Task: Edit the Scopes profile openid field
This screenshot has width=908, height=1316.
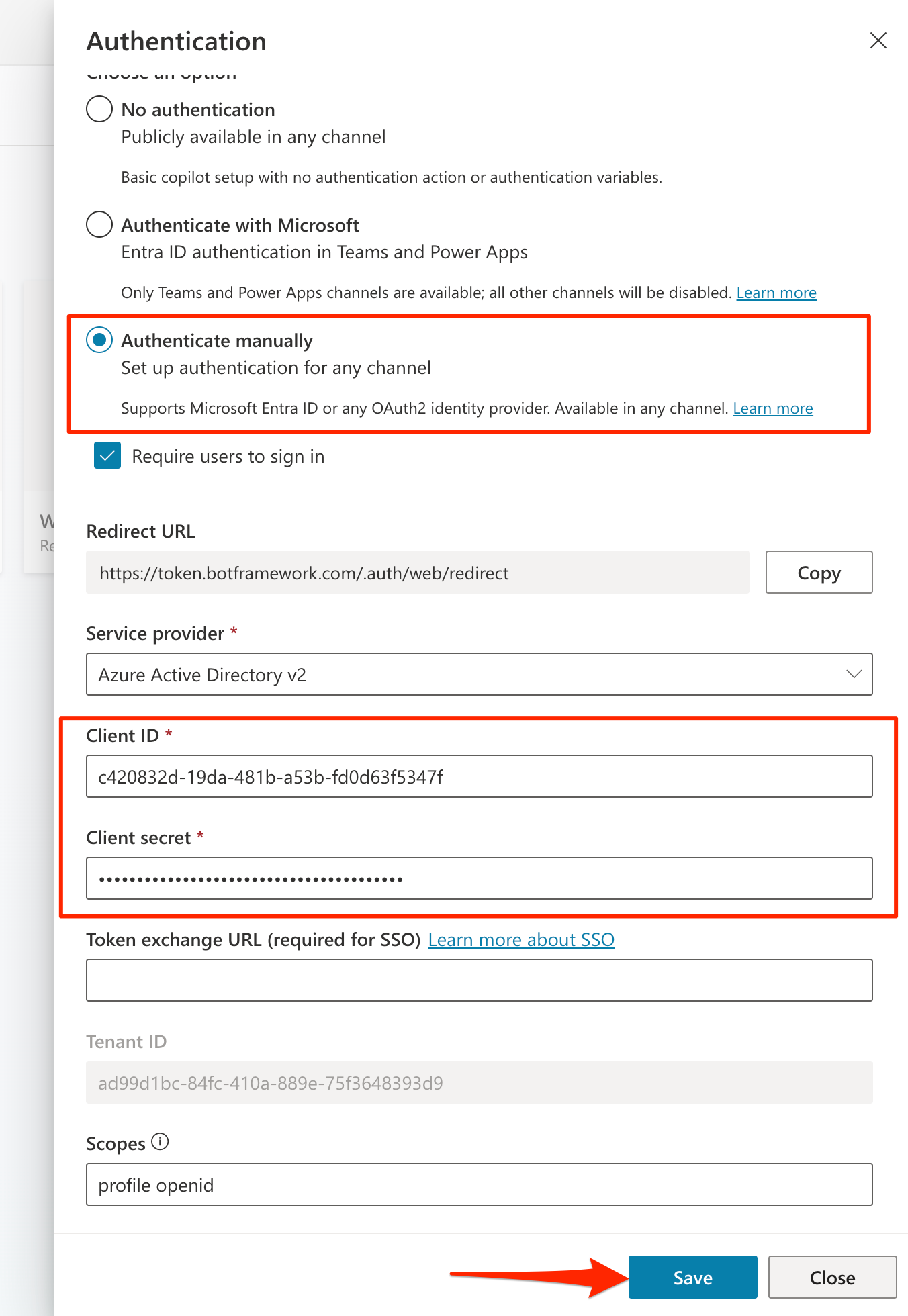Action: click(x=479, y=1184)
